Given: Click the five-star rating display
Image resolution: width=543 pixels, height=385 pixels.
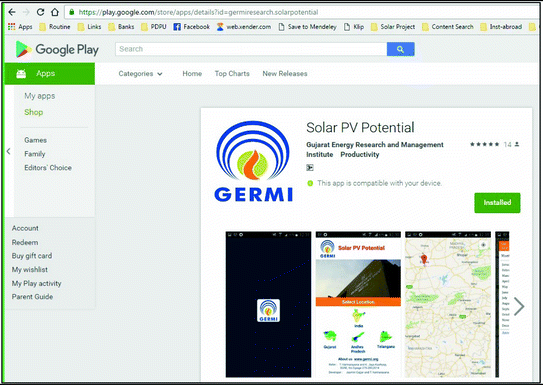Looking at the screenshot, I should [484, 144].
